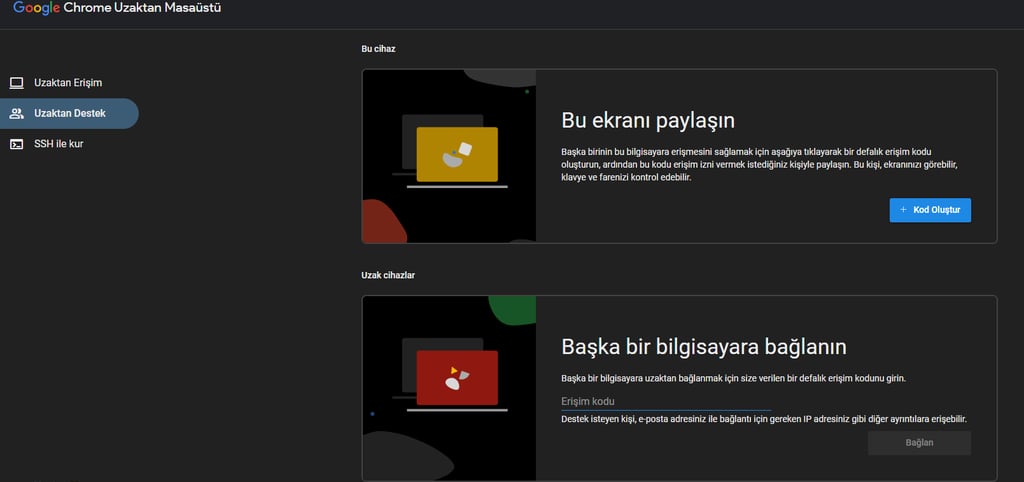Viewport: 1024px width, 482px height.
Task: Click the Başka bir bilgisayara bağlanın heading
Action: [x=704, y=347]
